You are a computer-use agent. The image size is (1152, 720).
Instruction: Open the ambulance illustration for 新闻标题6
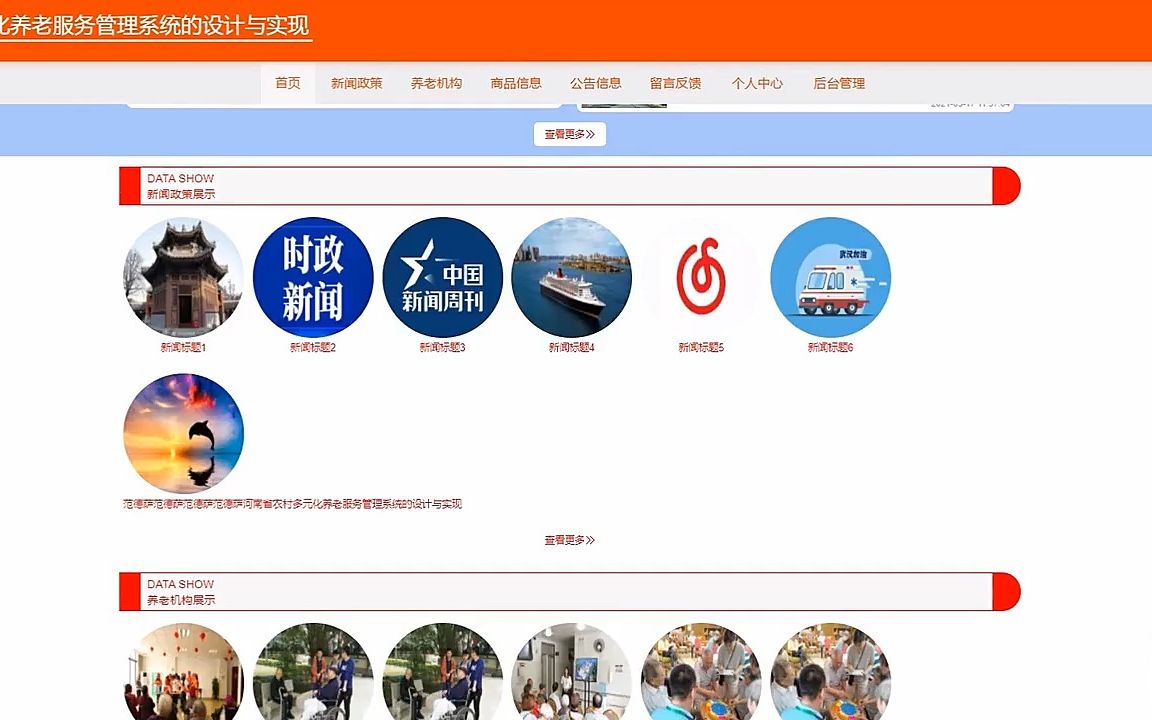830,277
